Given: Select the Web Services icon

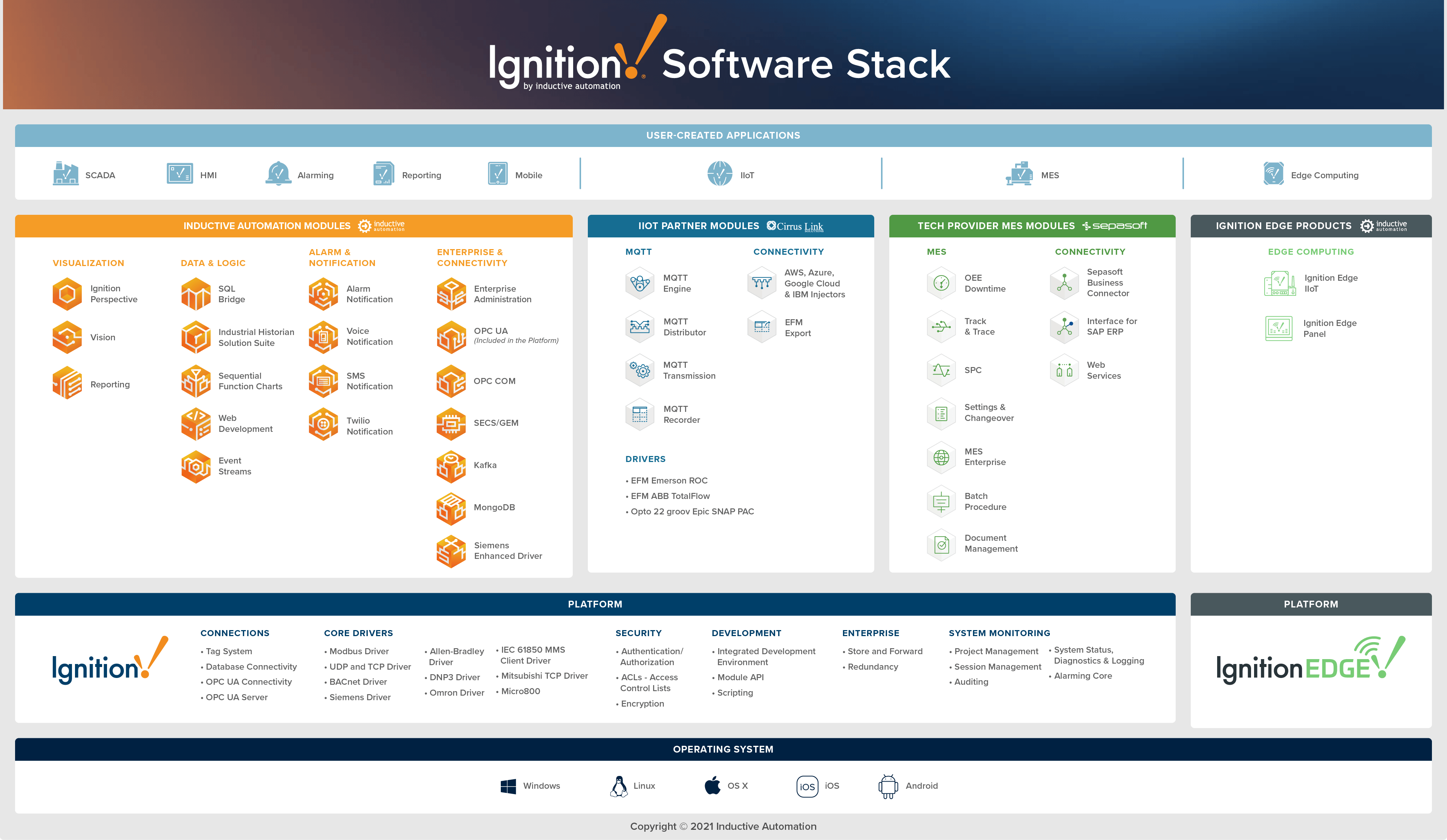Looking at the screenshot, I should (1065, 370).
